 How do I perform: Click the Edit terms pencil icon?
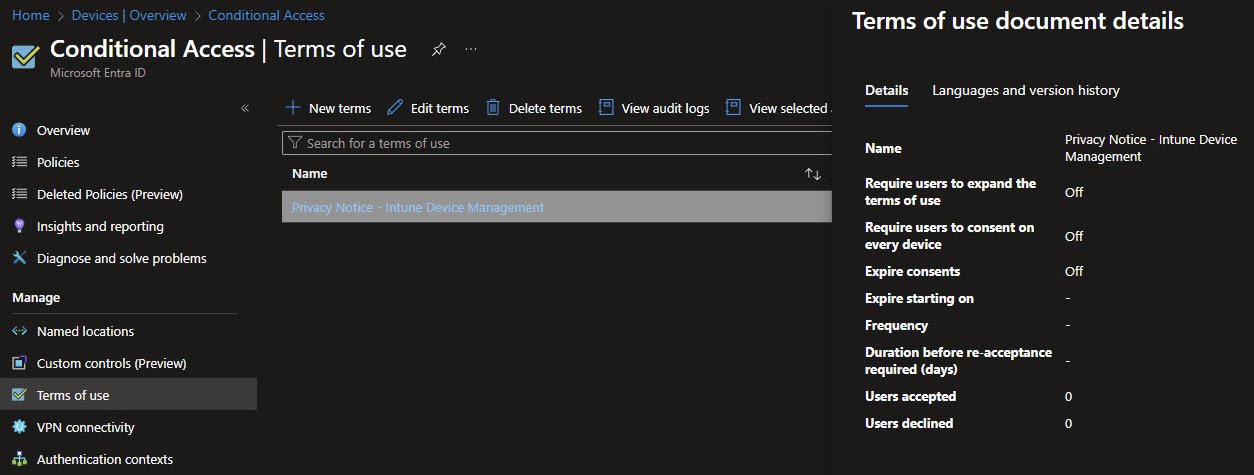tap(395, 108)
